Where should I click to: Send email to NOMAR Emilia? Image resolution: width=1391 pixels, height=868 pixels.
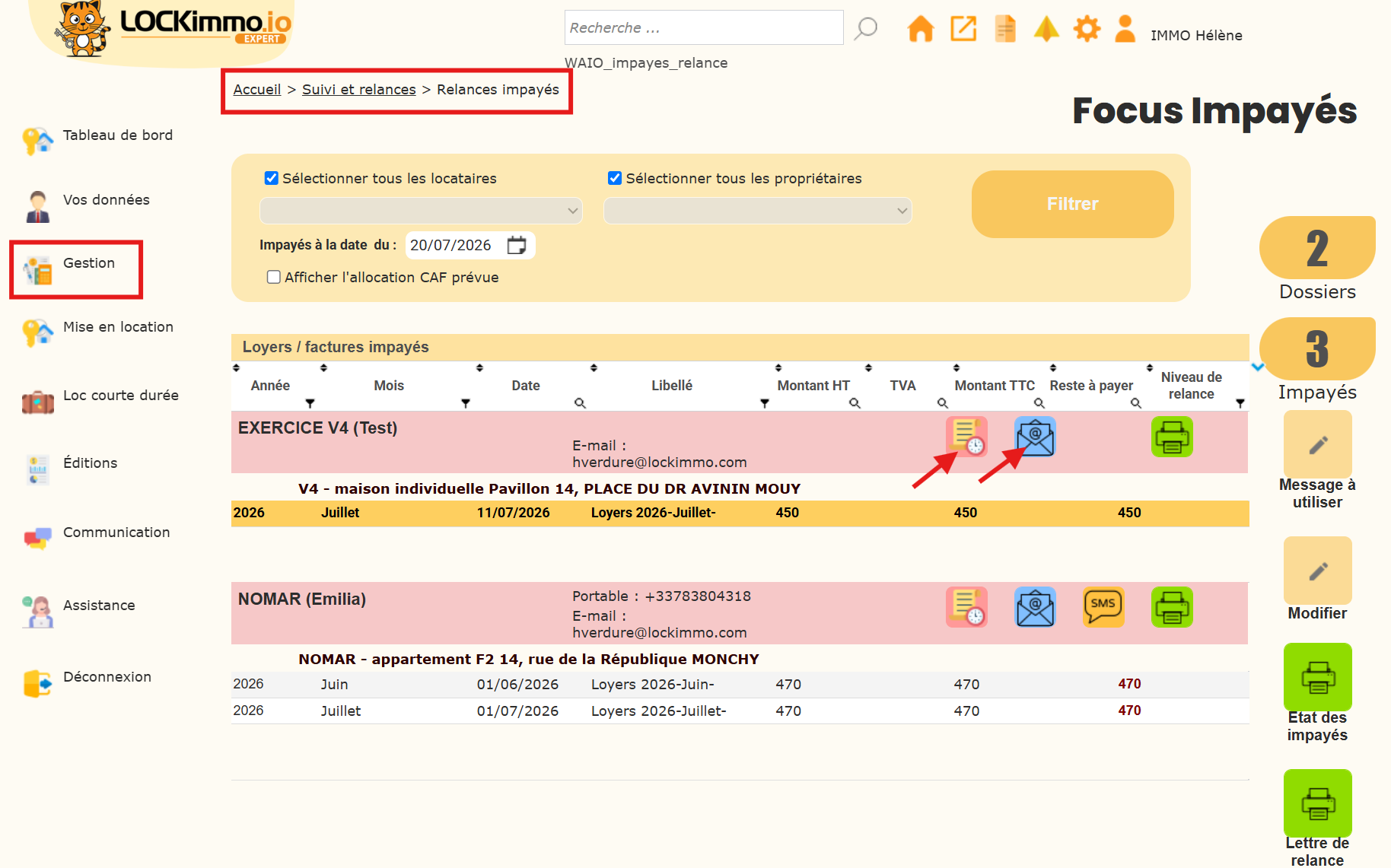point(1035,607)
